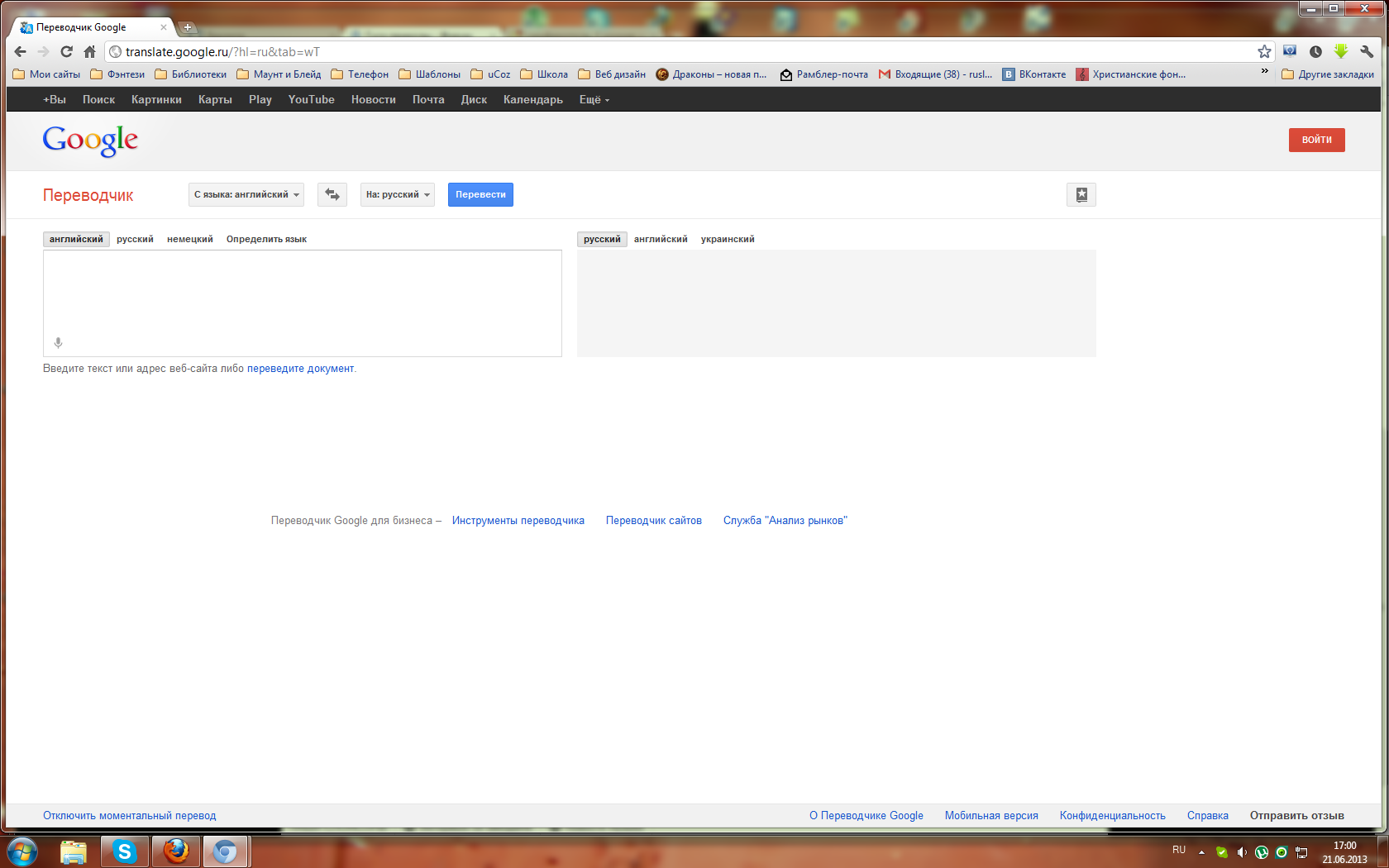The width and height of the screenshot is (1389, 868).
Task: Open the blue monitor extension icon
Action: tap(1290, 51)
